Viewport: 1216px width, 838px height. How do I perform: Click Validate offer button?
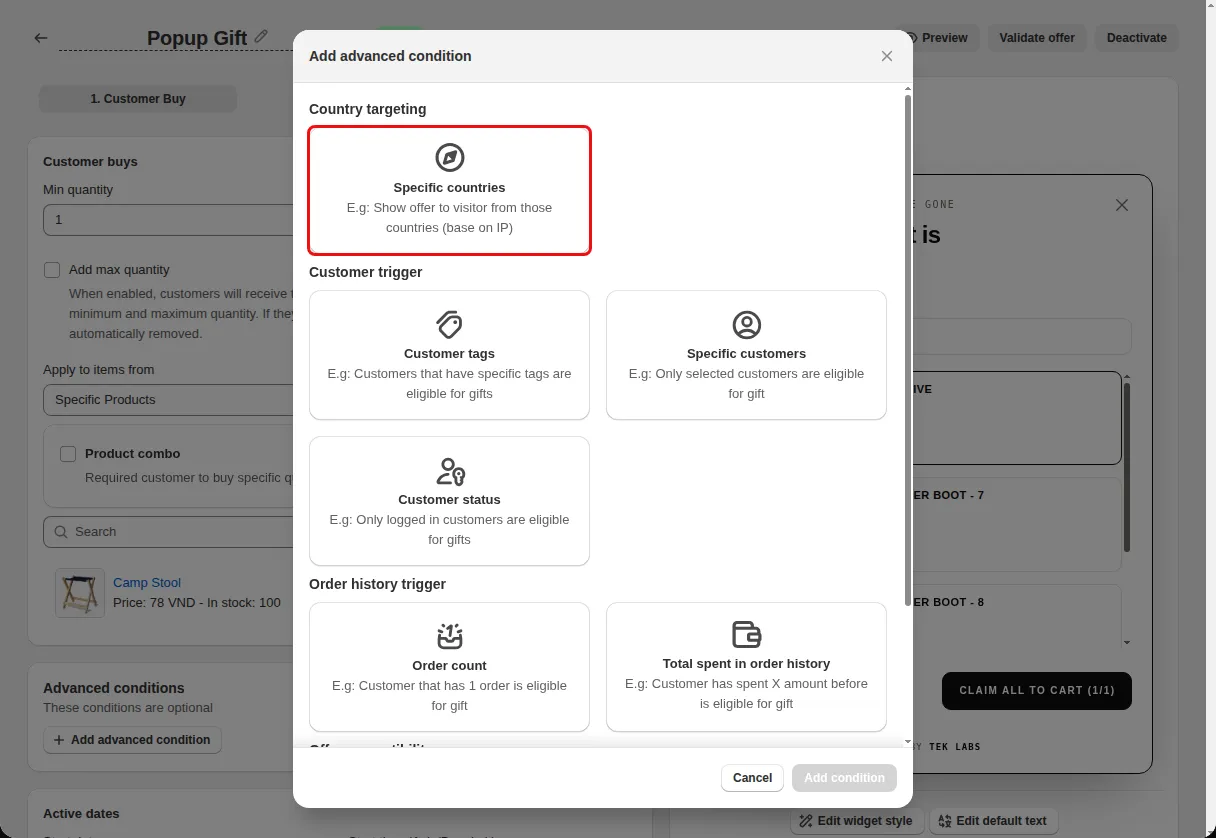(x=1037, y=38)
